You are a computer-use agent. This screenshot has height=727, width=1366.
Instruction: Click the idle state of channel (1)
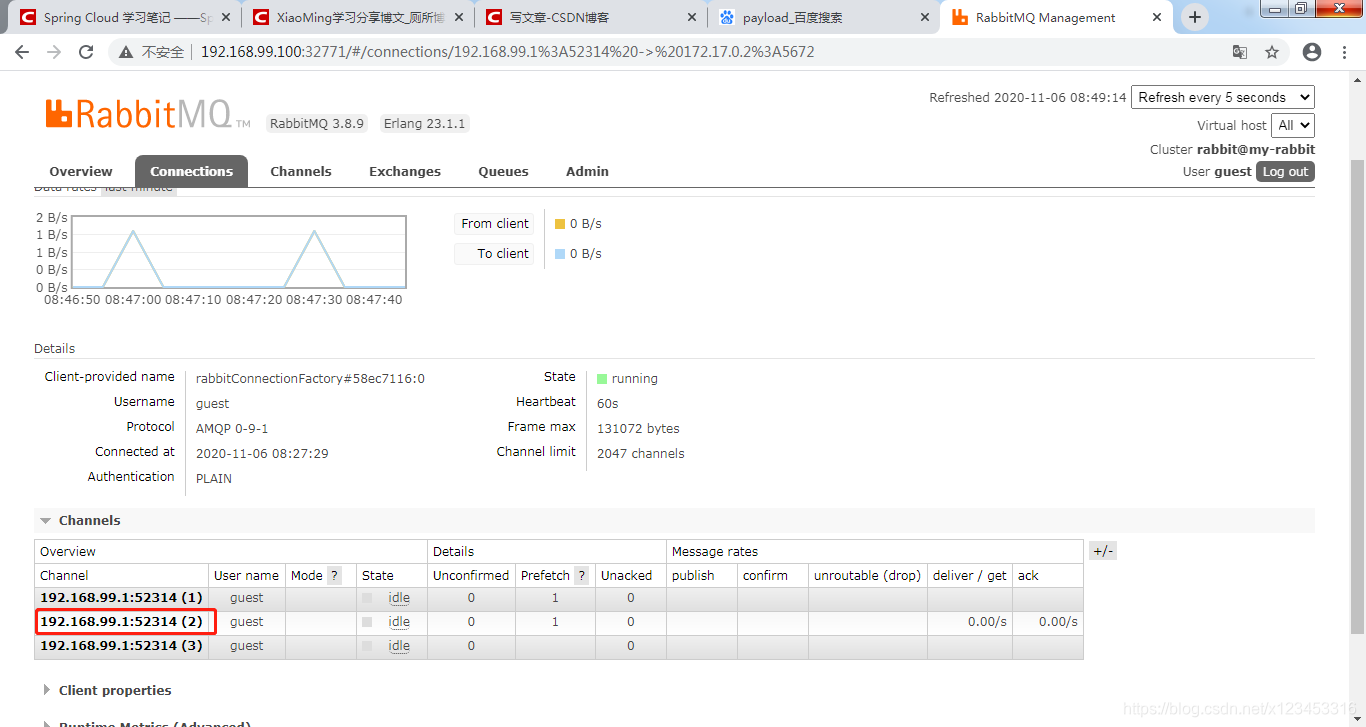399,598
